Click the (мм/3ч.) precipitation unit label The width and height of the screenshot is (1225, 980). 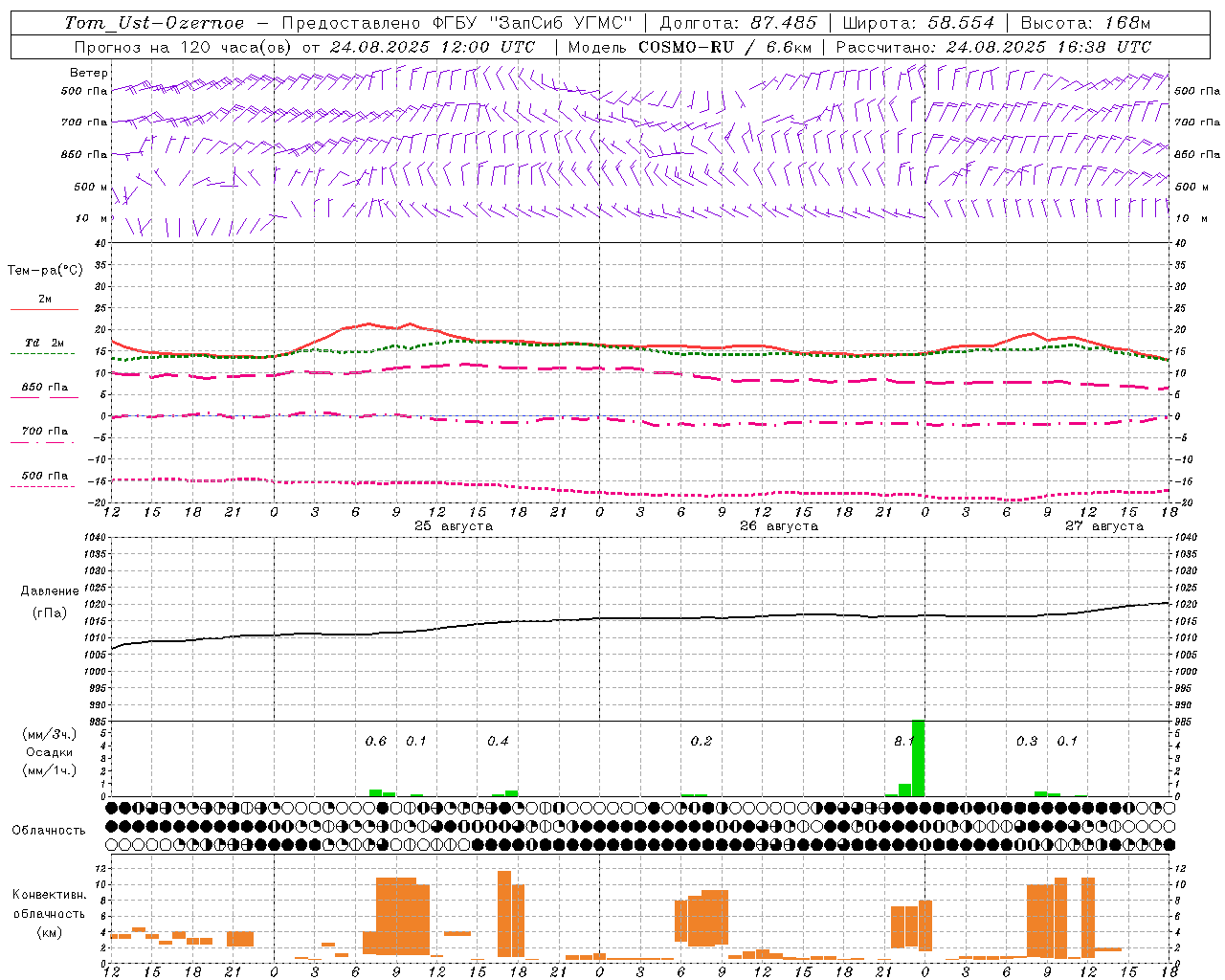49,734
